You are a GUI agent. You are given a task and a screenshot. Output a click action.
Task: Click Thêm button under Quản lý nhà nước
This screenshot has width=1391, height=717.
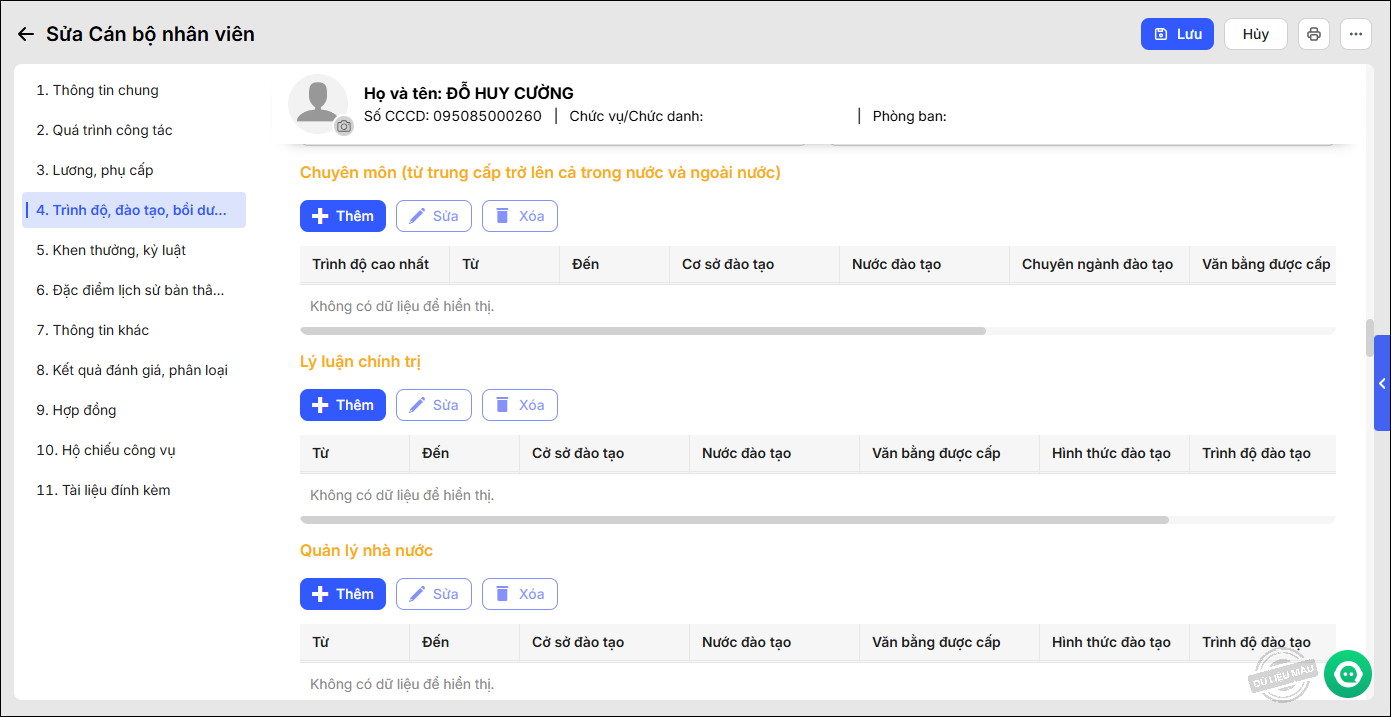pos(342,594)
